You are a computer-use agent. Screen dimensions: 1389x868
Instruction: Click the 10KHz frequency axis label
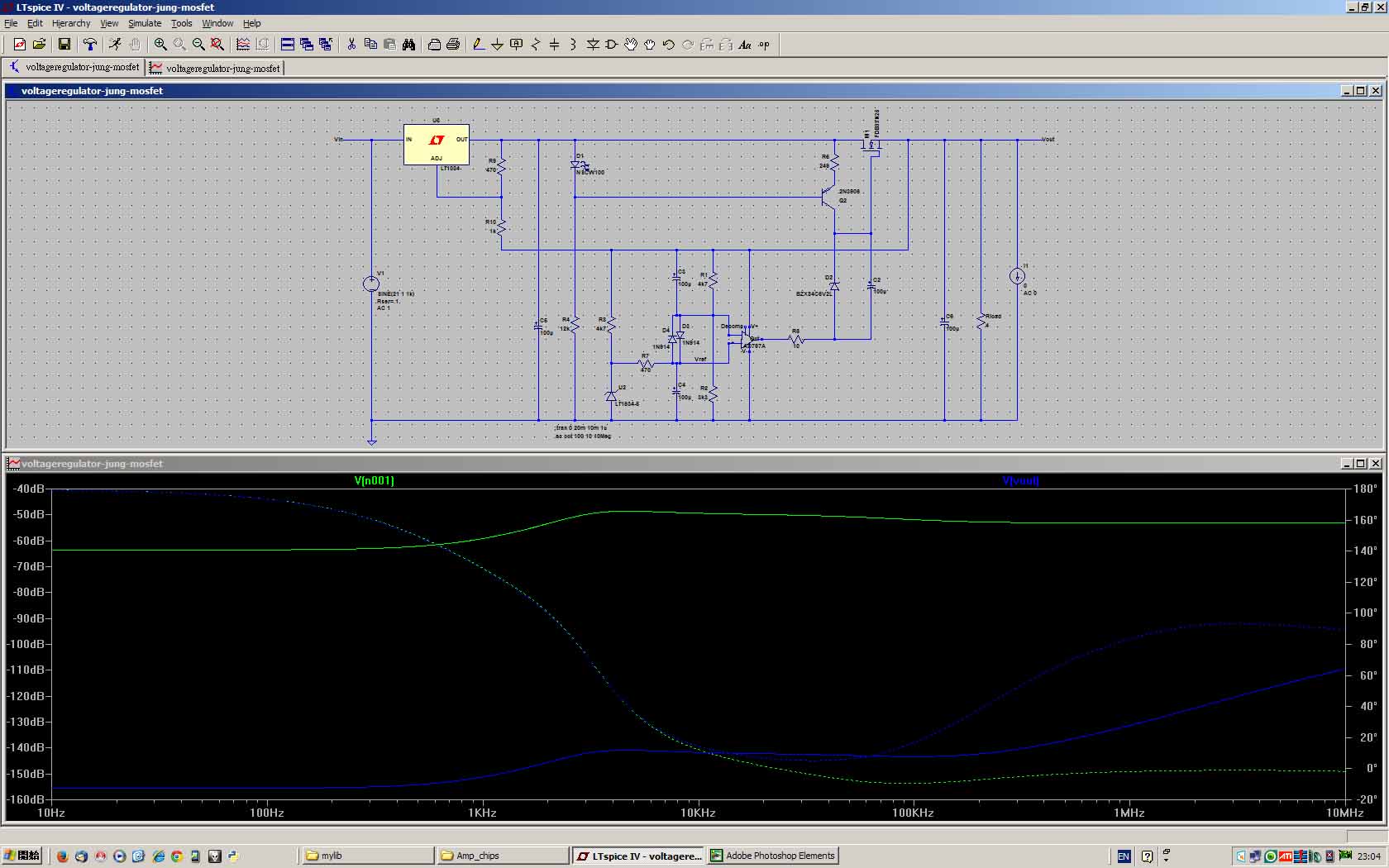(x=698, y=813)
